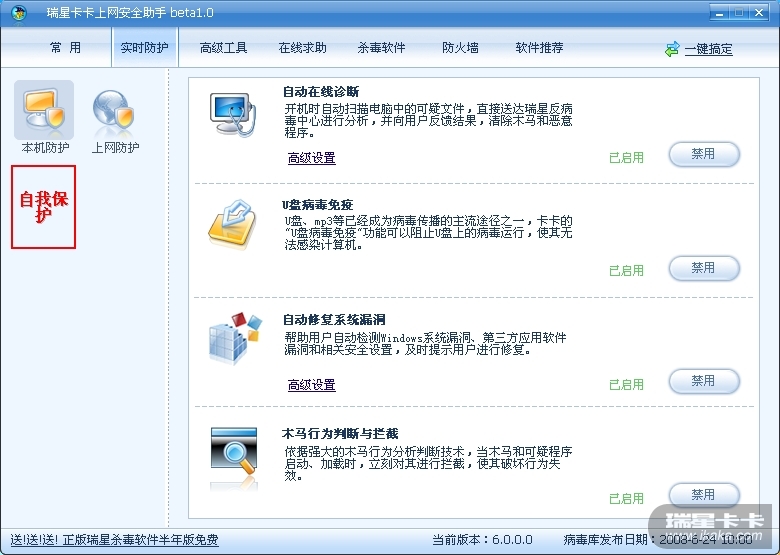Disable 自动在线诊断 with its 禁用 button

pyautogui.click(x=704, y=154)
